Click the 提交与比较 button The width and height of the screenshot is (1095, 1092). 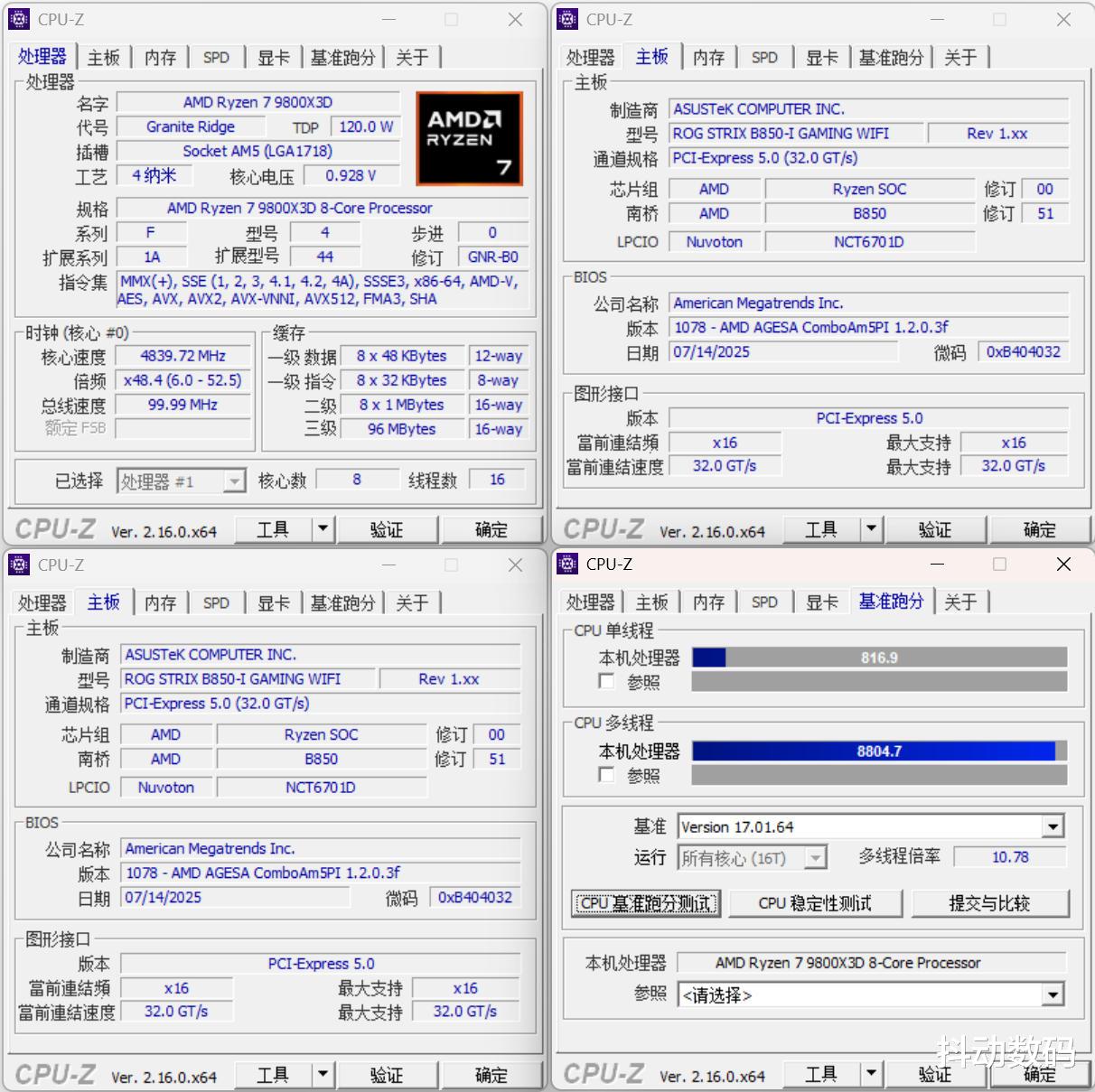click(x=990, y=903)
